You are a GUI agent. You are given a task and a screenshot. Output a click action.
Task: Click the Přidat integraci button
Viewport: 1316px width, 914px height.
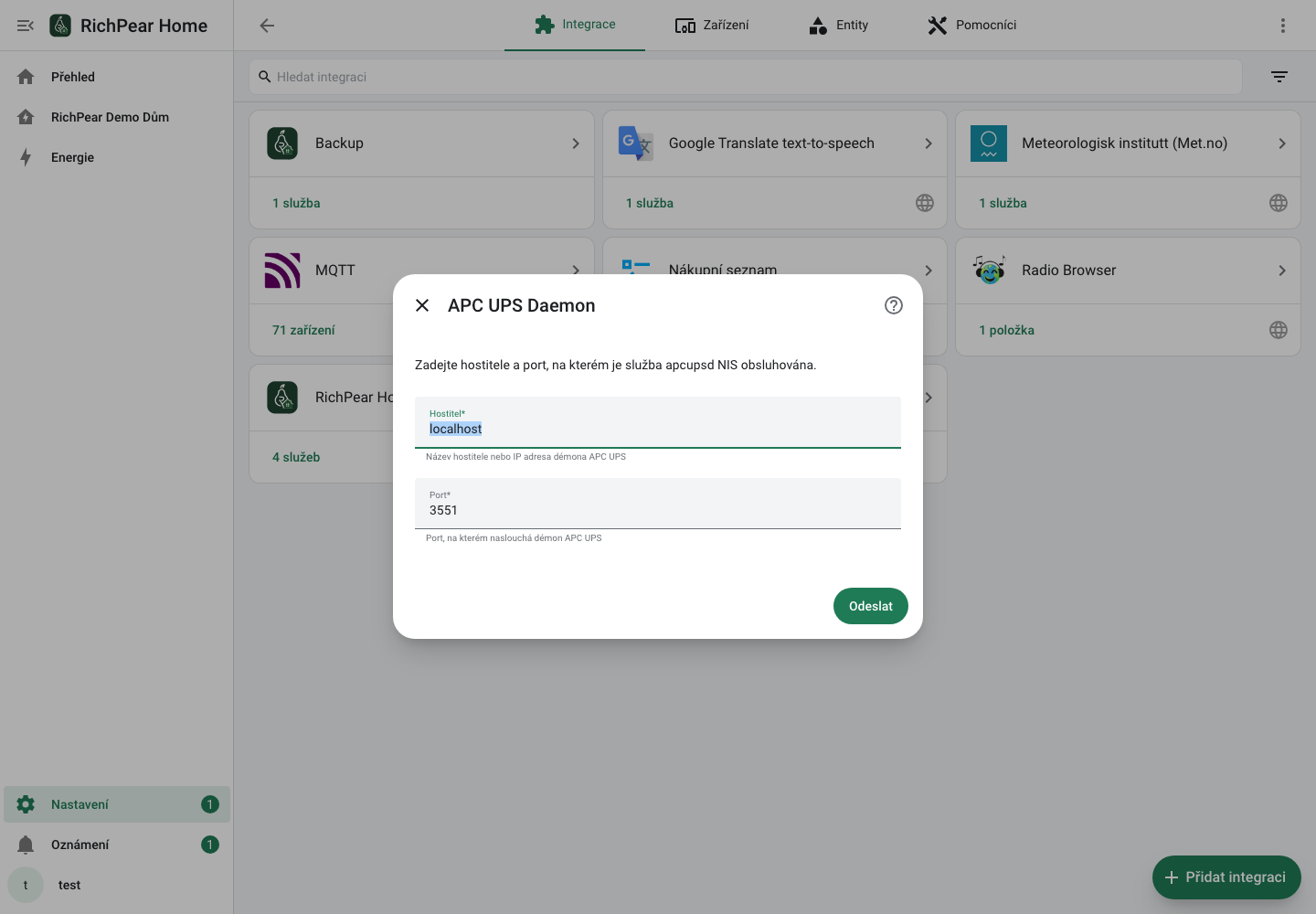tap(1226, 877)
